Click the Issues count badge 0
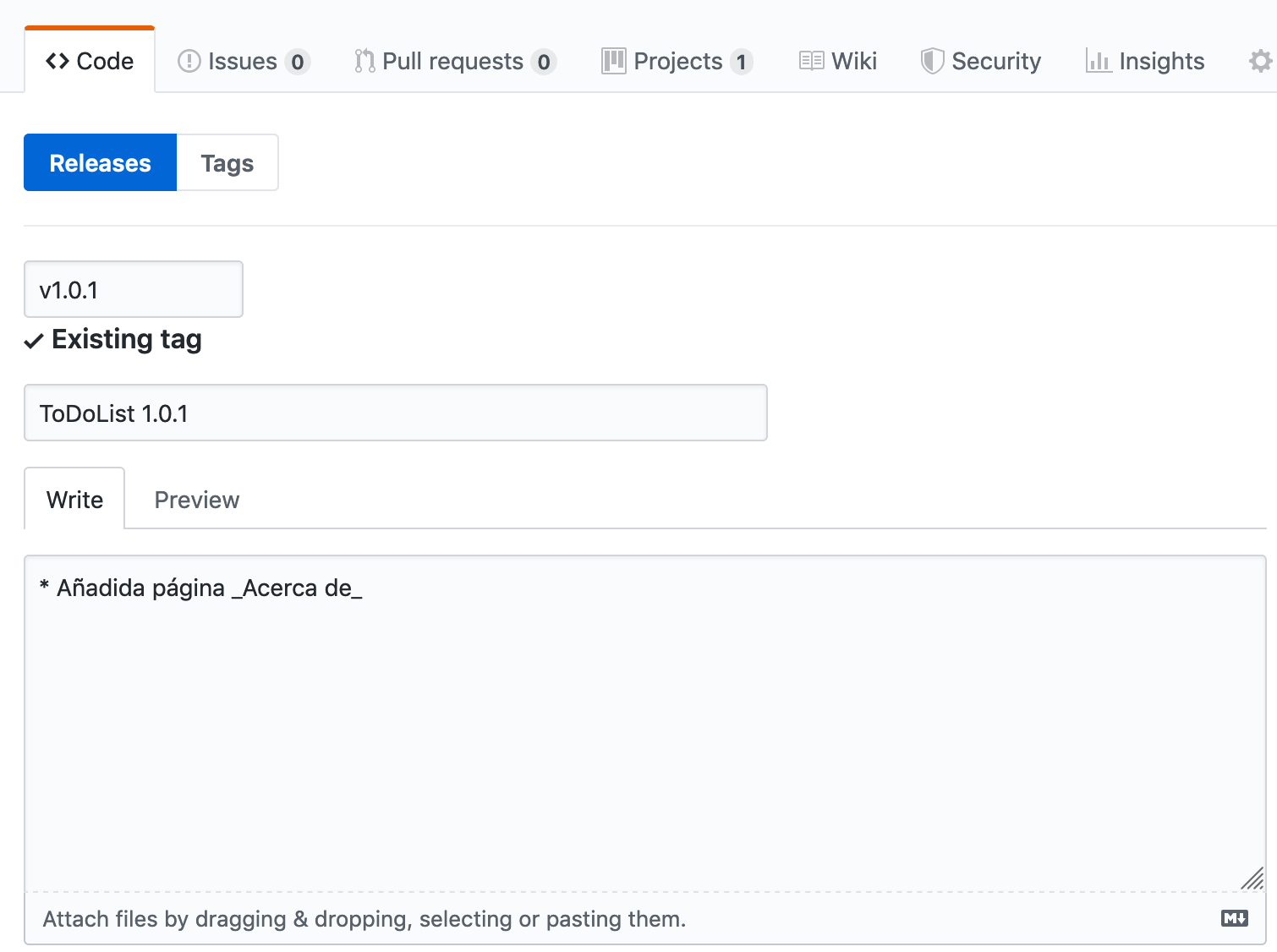Viewport: 1277px width, 952px height. click(298, 62)
